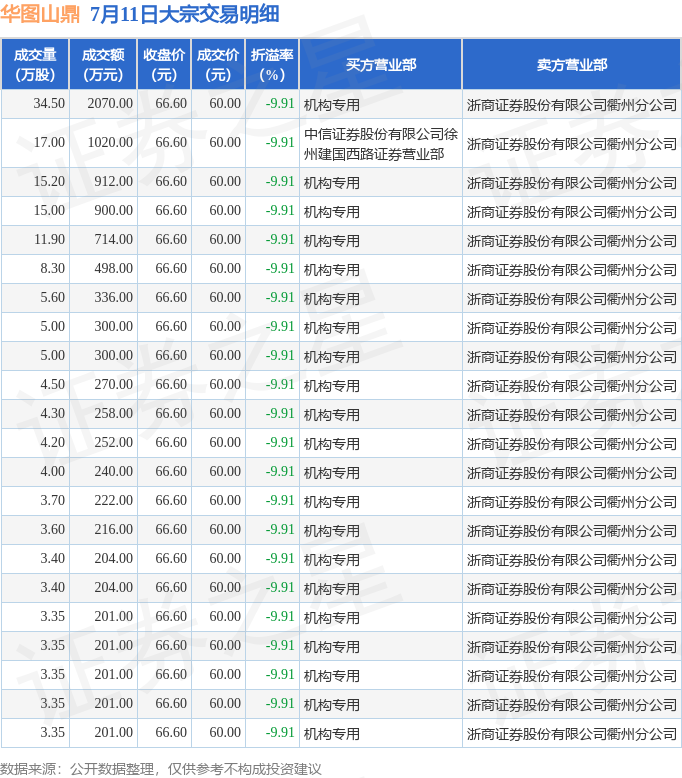Click the 7月11日大宗交易明细 heading

(x=185, y=14)
